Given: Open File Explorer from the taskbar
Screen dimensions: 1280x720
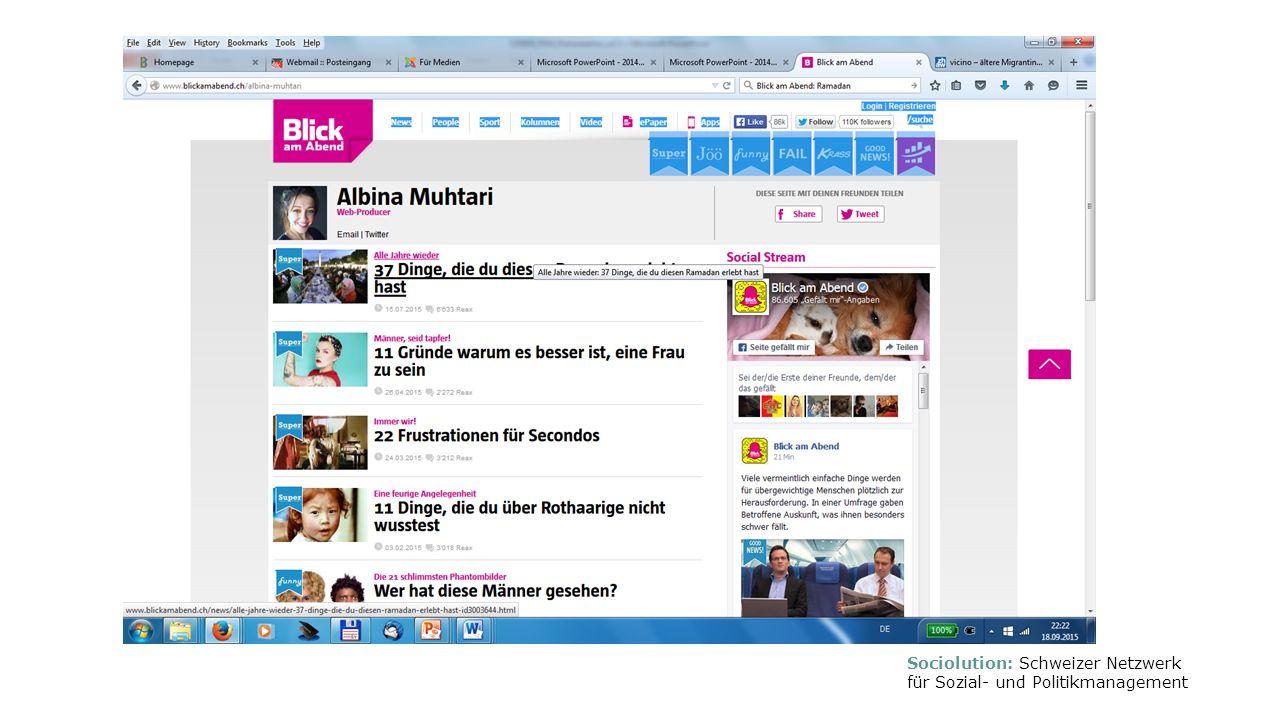Looking at the screenshot, I should (180, 631).
